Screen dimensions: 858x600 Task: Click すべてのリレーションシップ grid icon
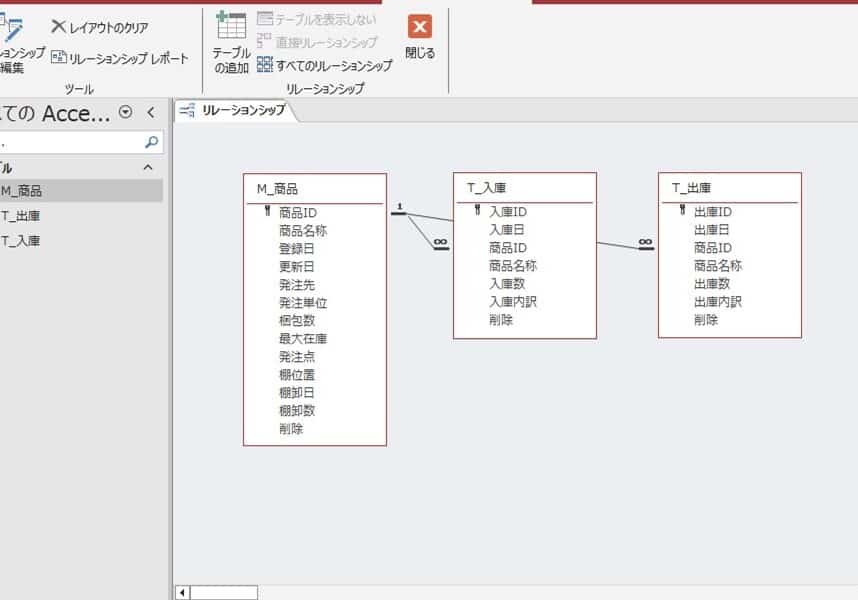[x=264, y=65]
